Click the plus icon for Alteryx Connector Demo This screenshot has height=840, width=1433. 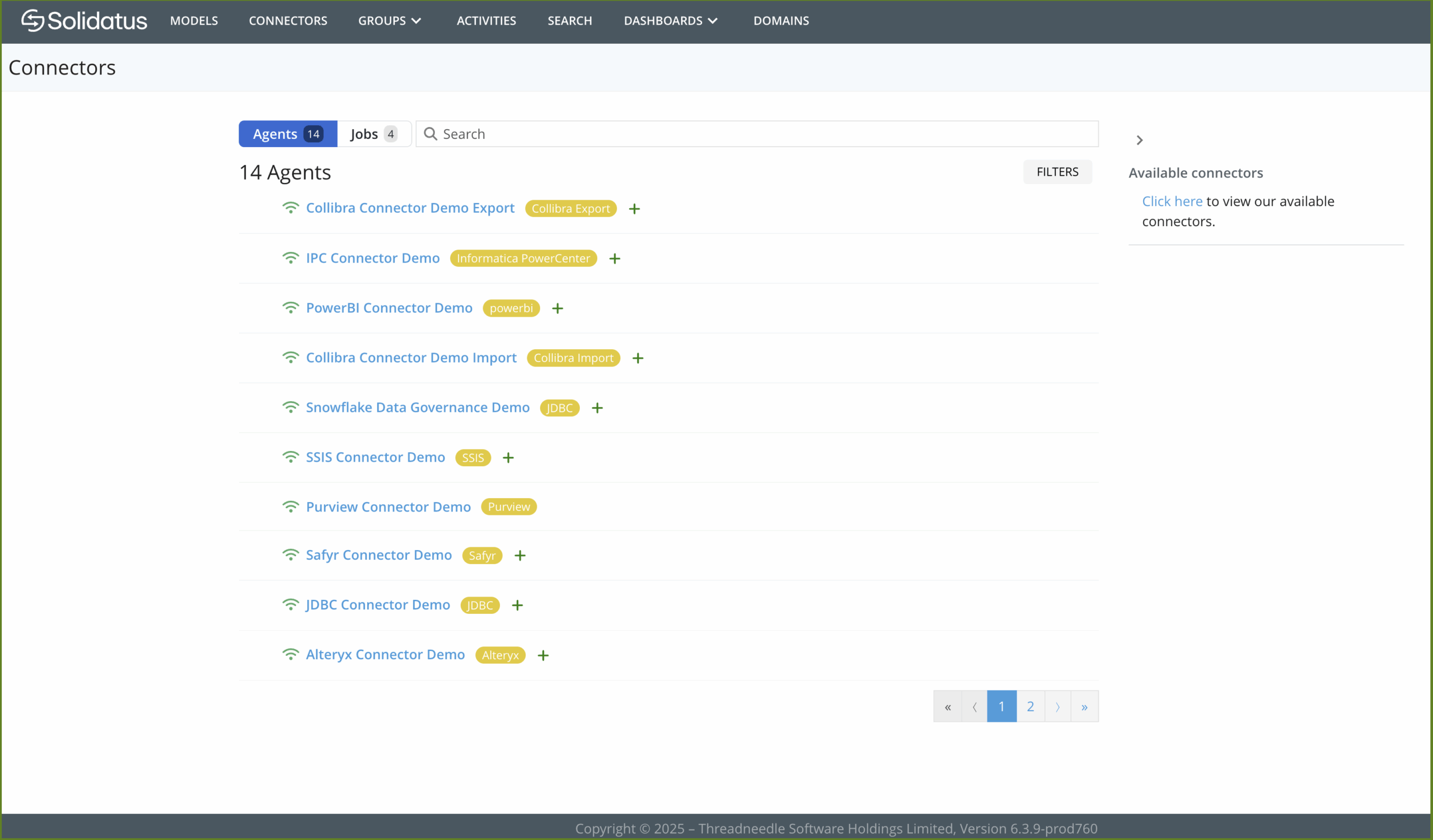543,655
